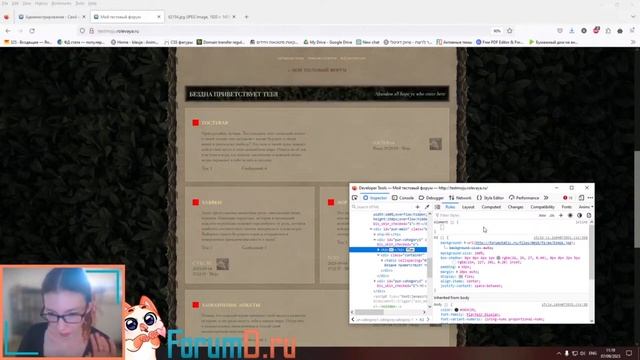Click the 90% zoom level indicator
Screen dimensions: 640x360
click(x=497, y=31)
